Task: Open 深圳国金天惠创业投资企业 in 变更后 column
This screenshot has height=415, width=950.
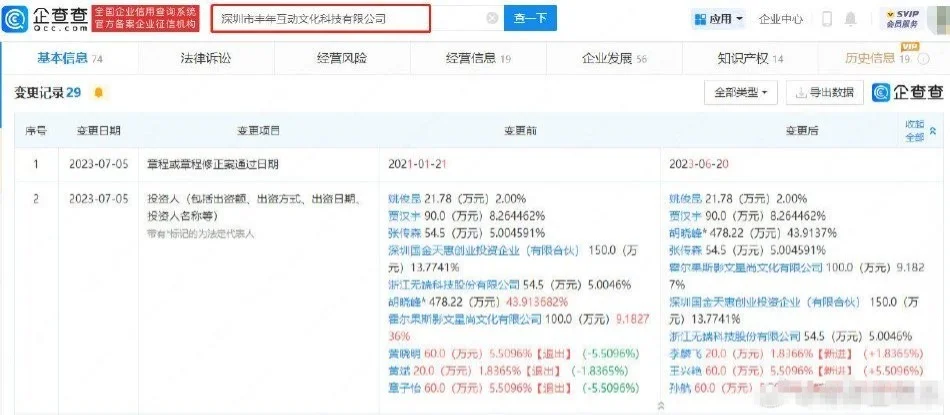Action: tap(765, 301)
